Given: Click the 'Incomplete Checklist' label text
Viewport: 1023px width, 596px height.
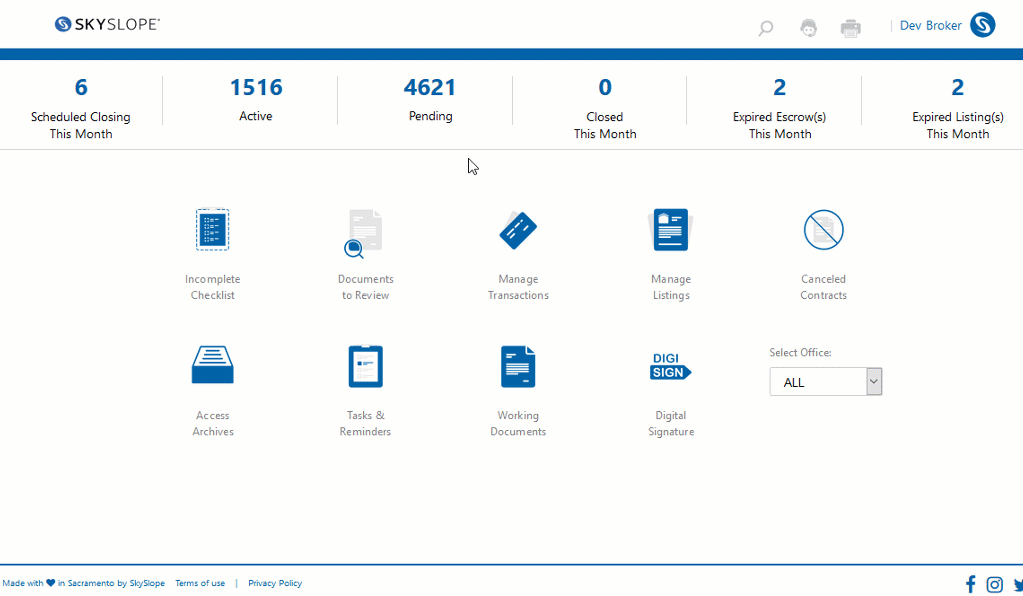Looking at the screenshot, I should 213,287.
